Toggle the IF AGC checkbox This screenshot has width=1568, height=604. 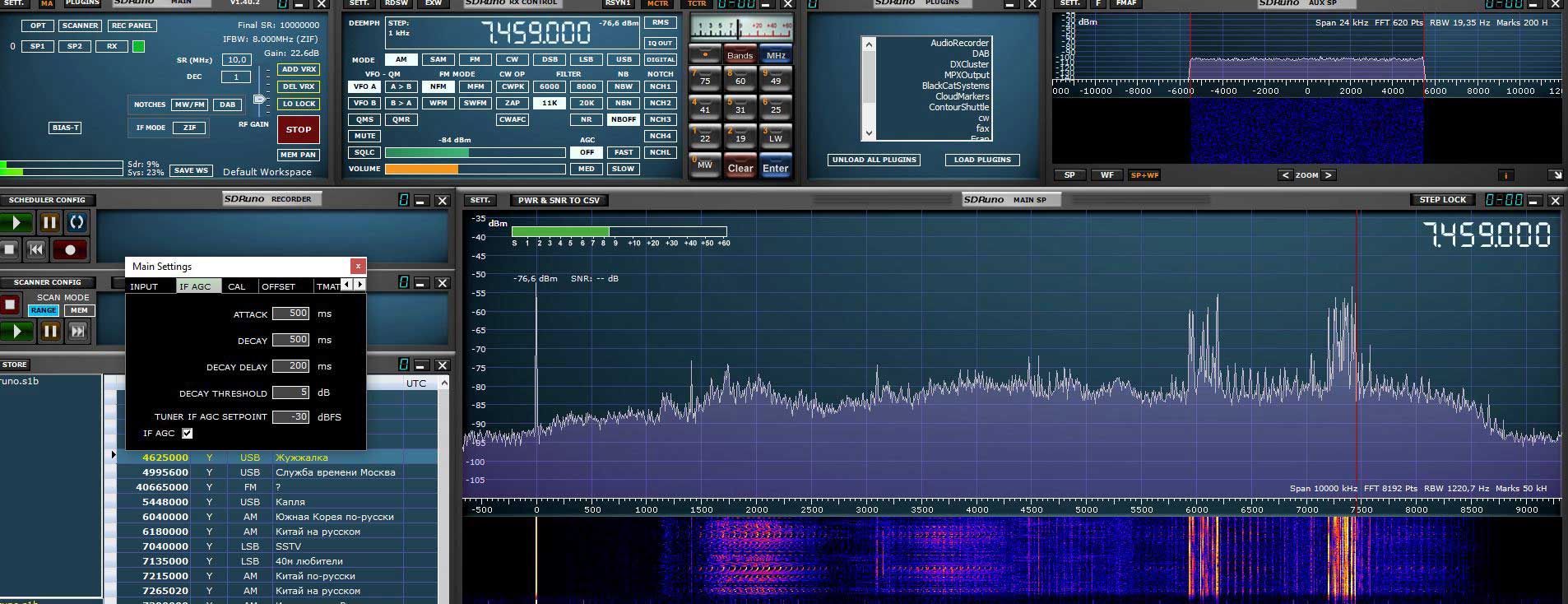[188, 433]
